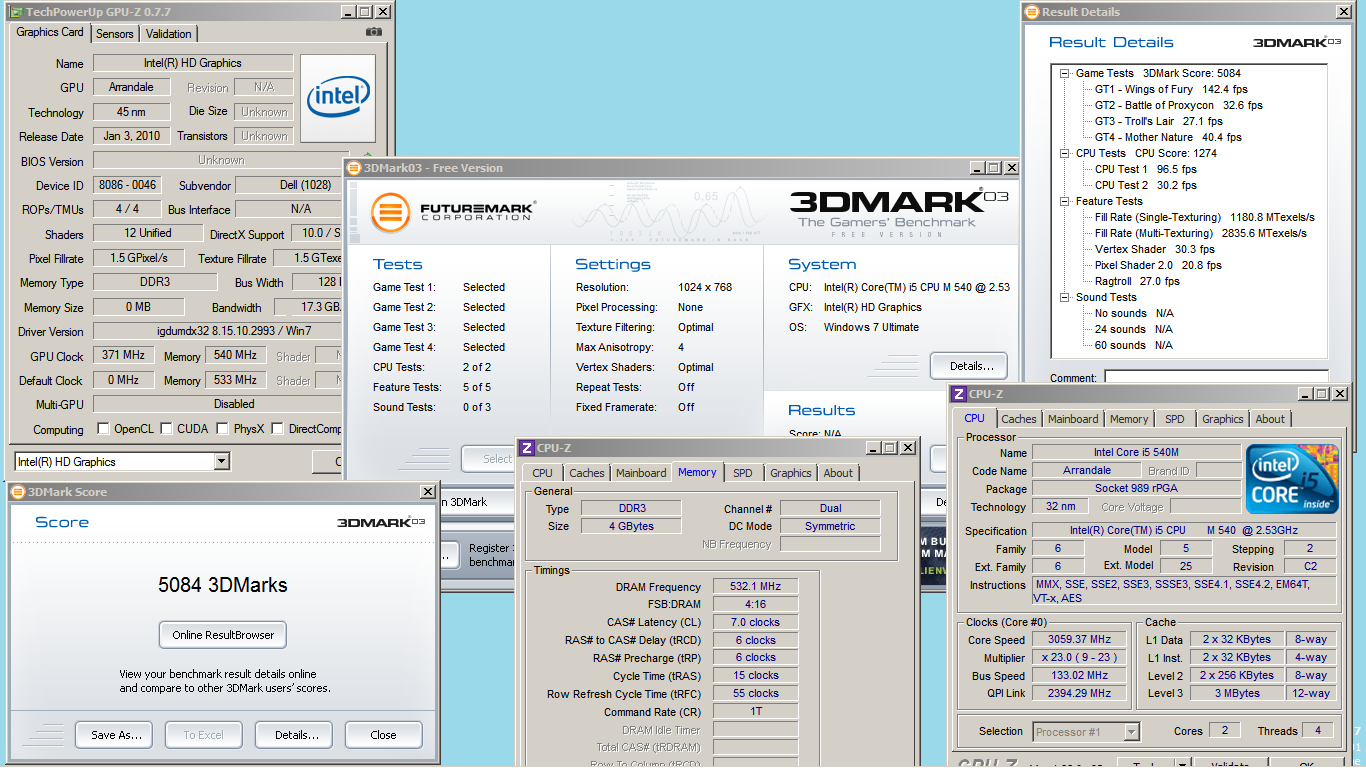Click Details... under System in 3DMark03
1366x768 pixels.
(968, 366)
